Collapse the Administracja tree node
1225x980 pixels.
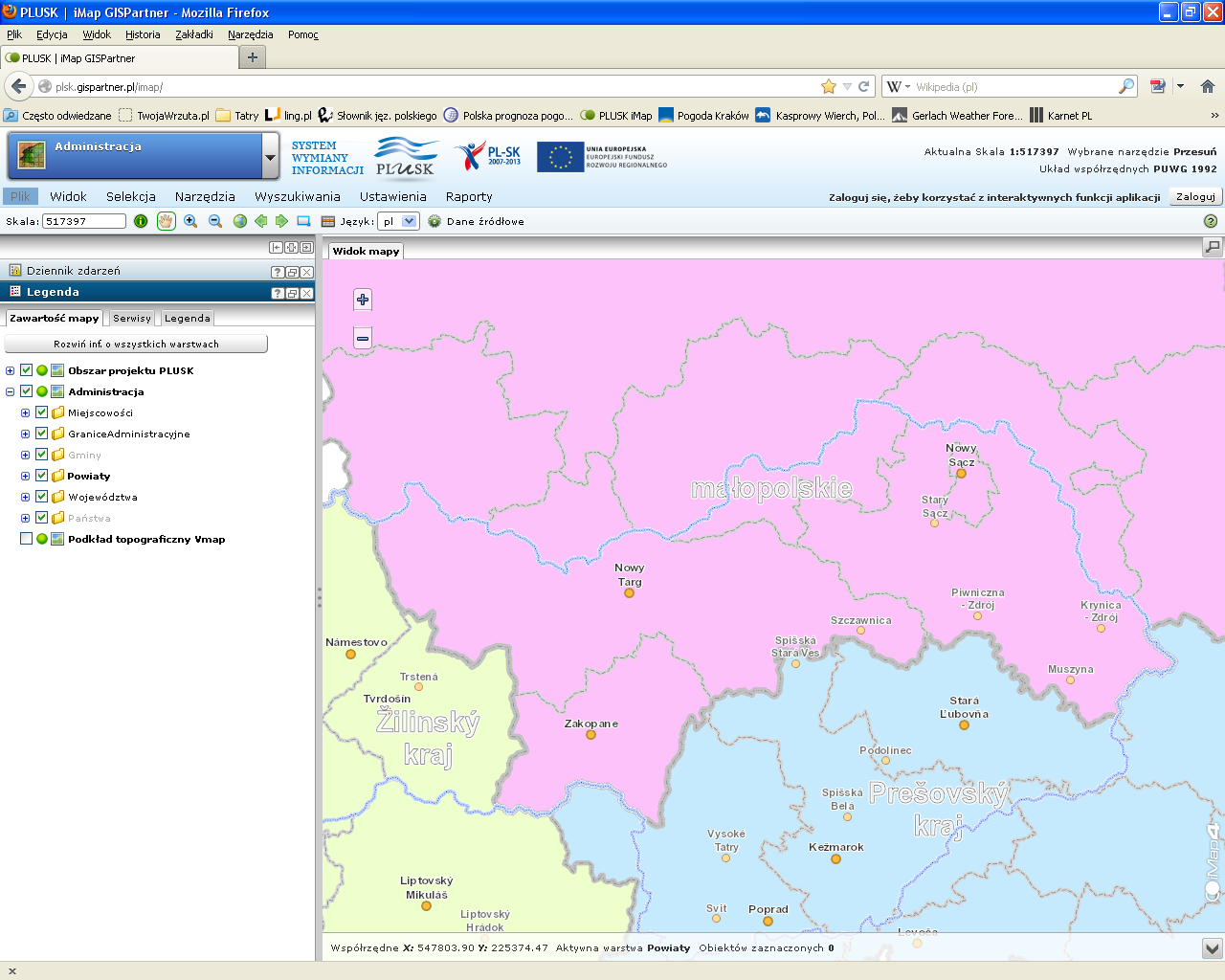coord(11,391)
